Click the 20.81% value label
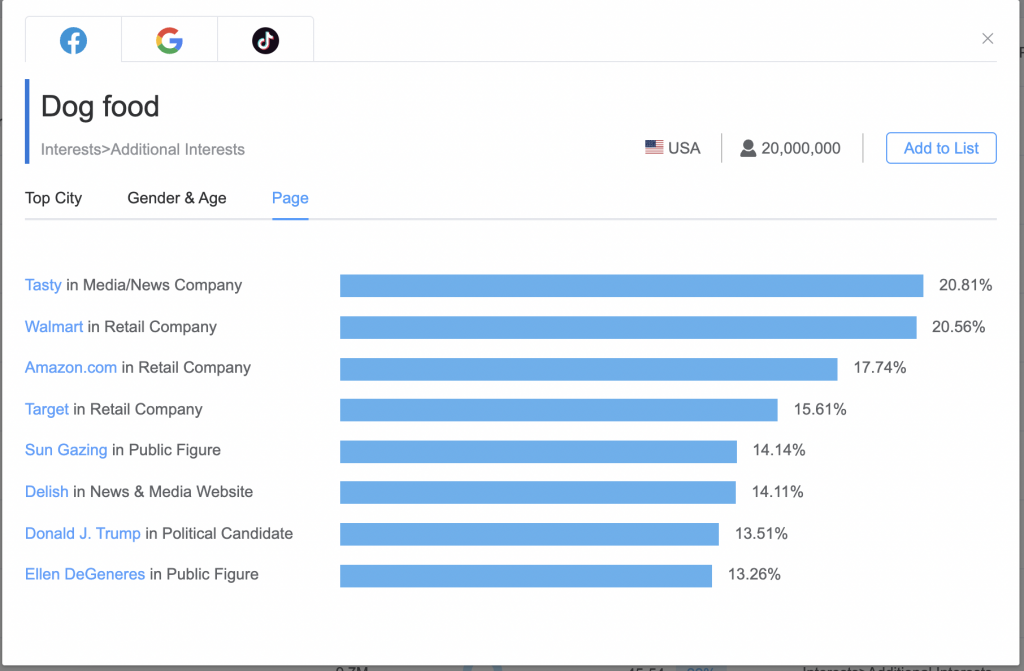The width and height of the screenshot is (1024, 671). (x=965, y=285)
